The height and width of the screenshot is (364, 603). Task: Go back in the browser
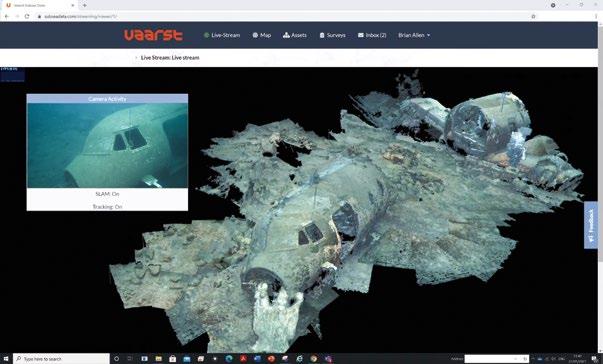click(x=7, y=17)
